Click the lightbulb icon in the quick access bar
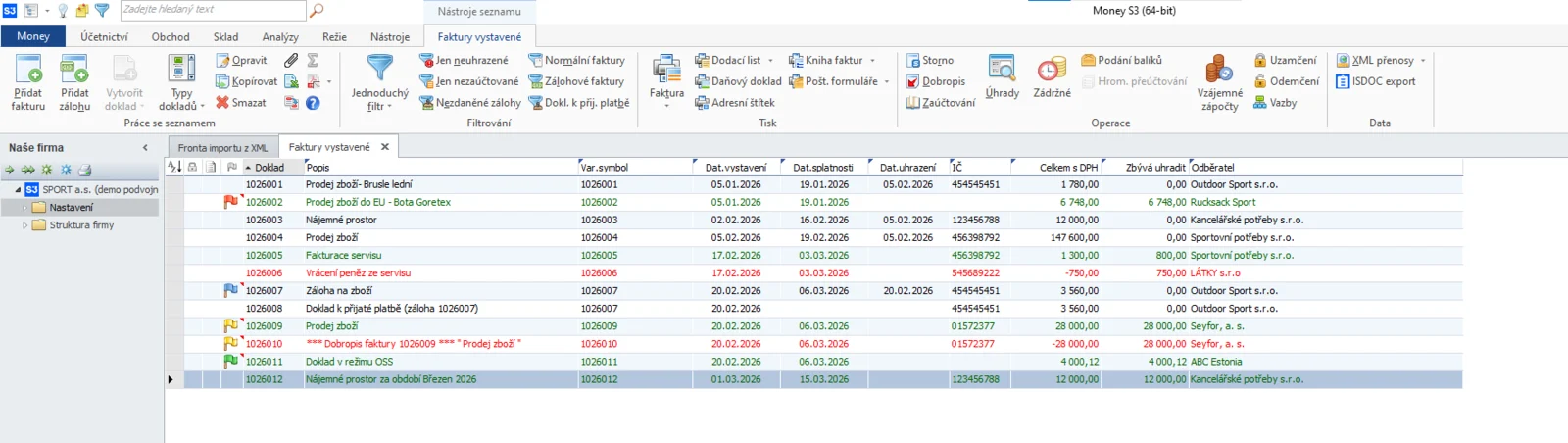Screen dimensions: 1568x443 click(x=64, y=10)
